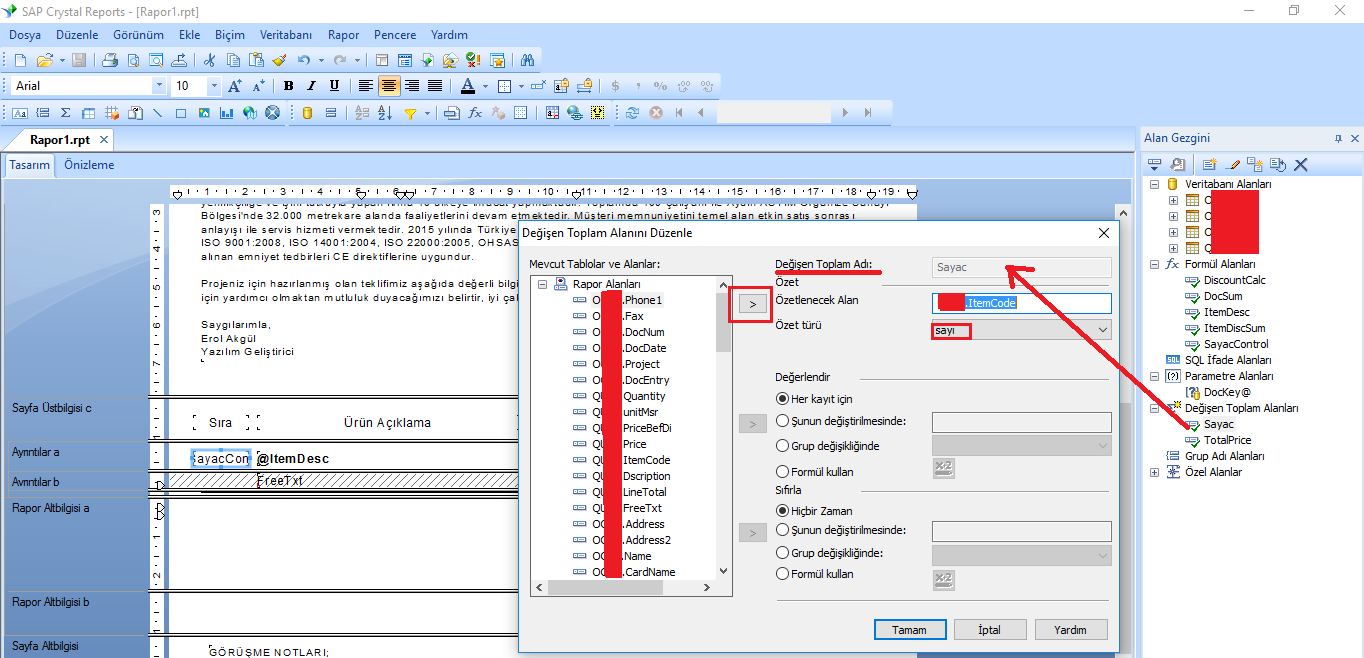Click the insert chart icon

(227, 113)
